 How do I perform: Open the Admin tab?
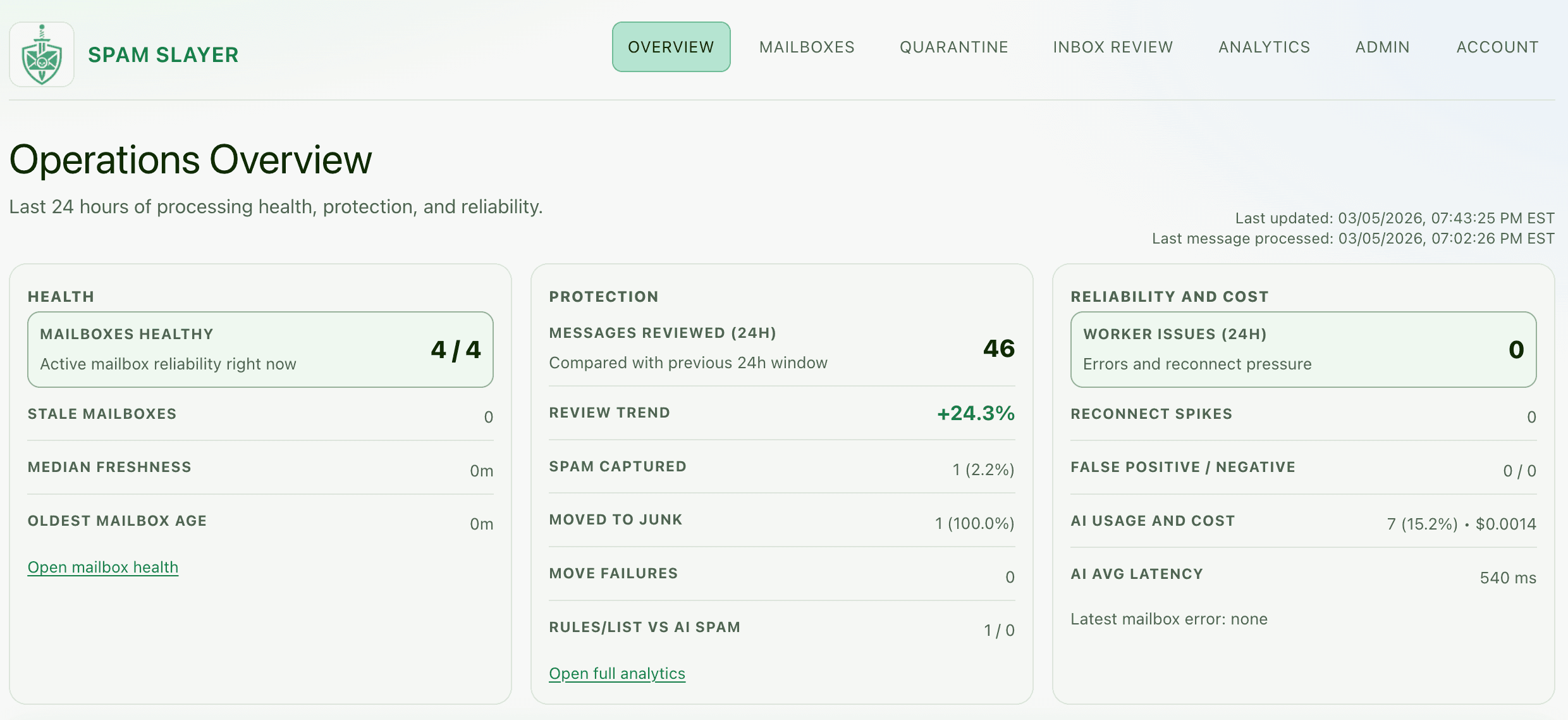point(1382,47)
